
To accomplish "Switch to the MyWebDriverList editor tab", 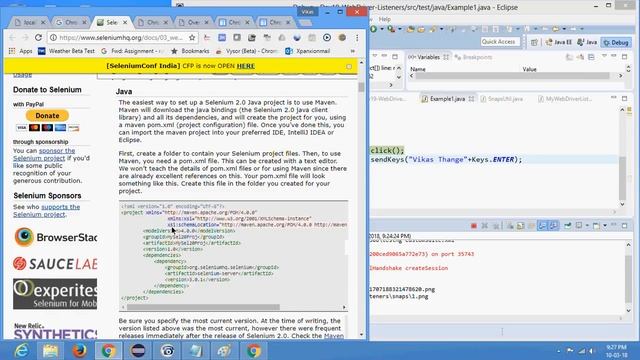I will coord(564,99).
